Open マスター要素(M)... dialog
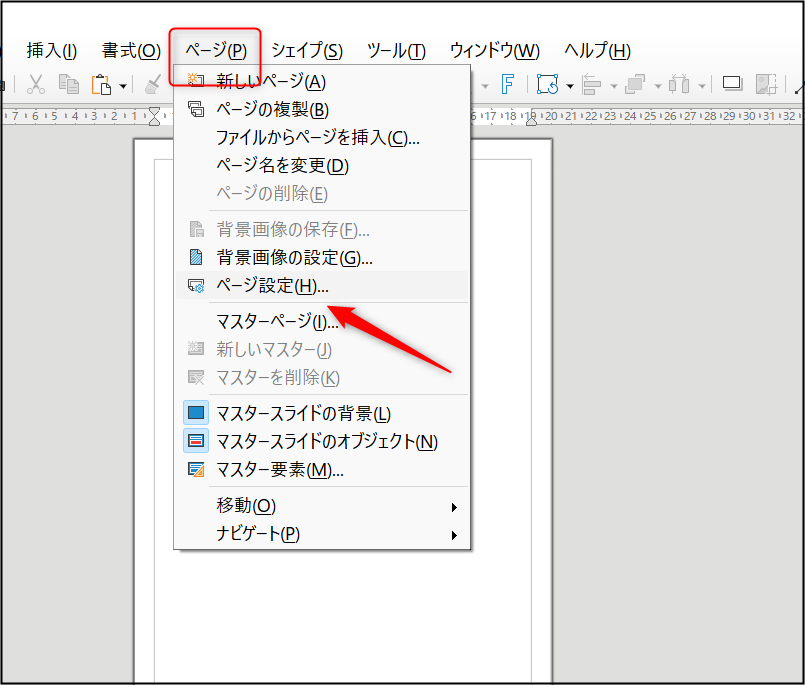The height and width of the screenshot is (685, 805). [x=322, y=469]
